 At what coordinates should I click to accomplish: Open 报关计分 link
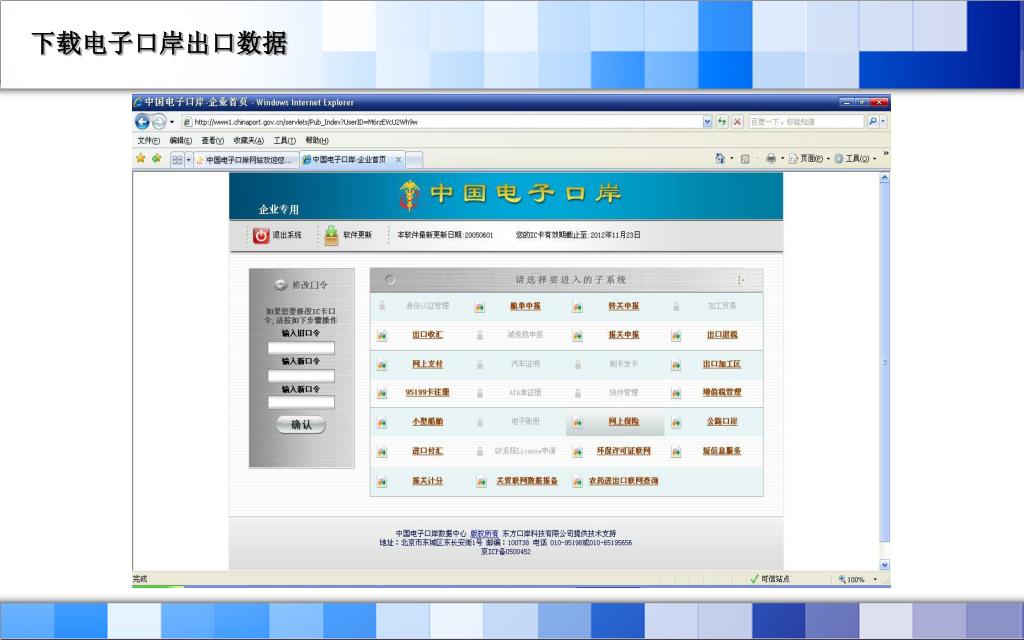click(x=427, y=481)
